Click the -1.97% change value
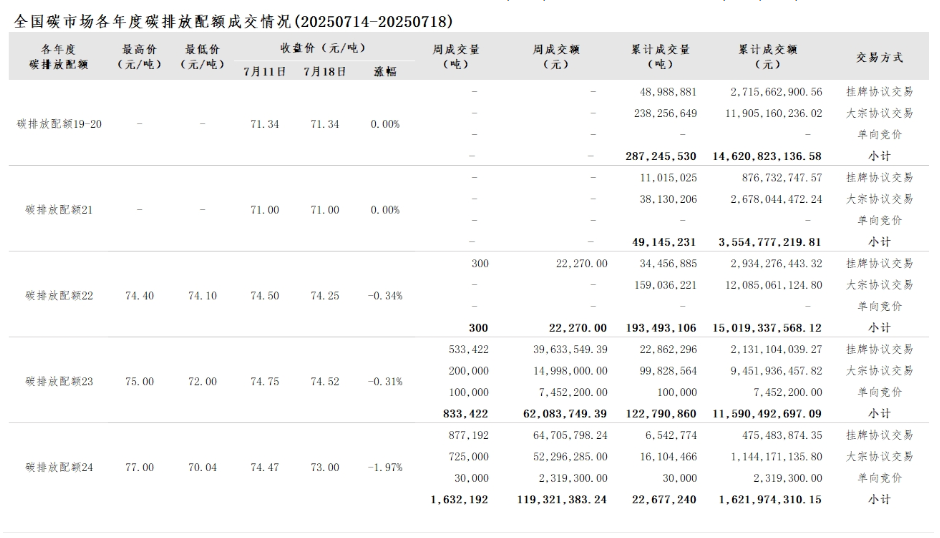The height and width of the screenshot is (538, 940). (385, 467)
